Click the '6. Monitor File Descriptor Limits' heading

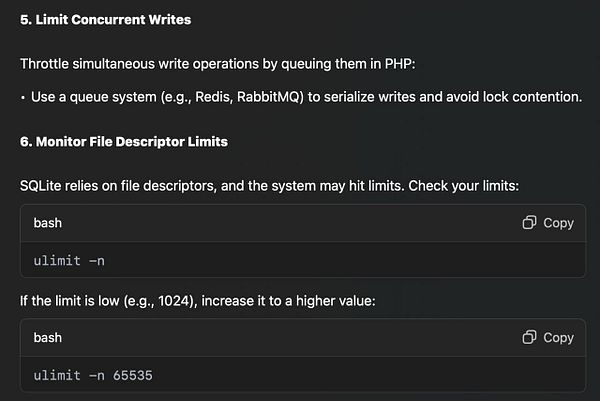pyautogui.click(x=124, y=142)
